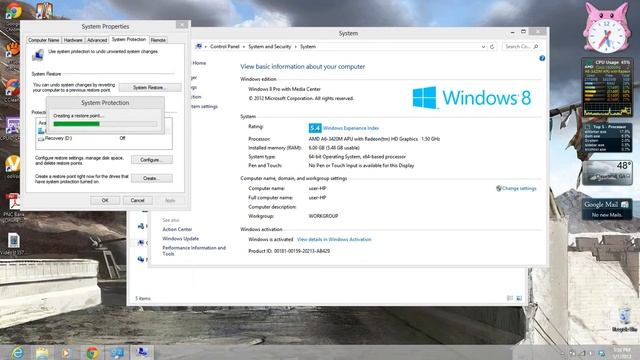Open the CPU Usage gadget
640x360 pixels.
pyautogui.click(x=607, y=87)
